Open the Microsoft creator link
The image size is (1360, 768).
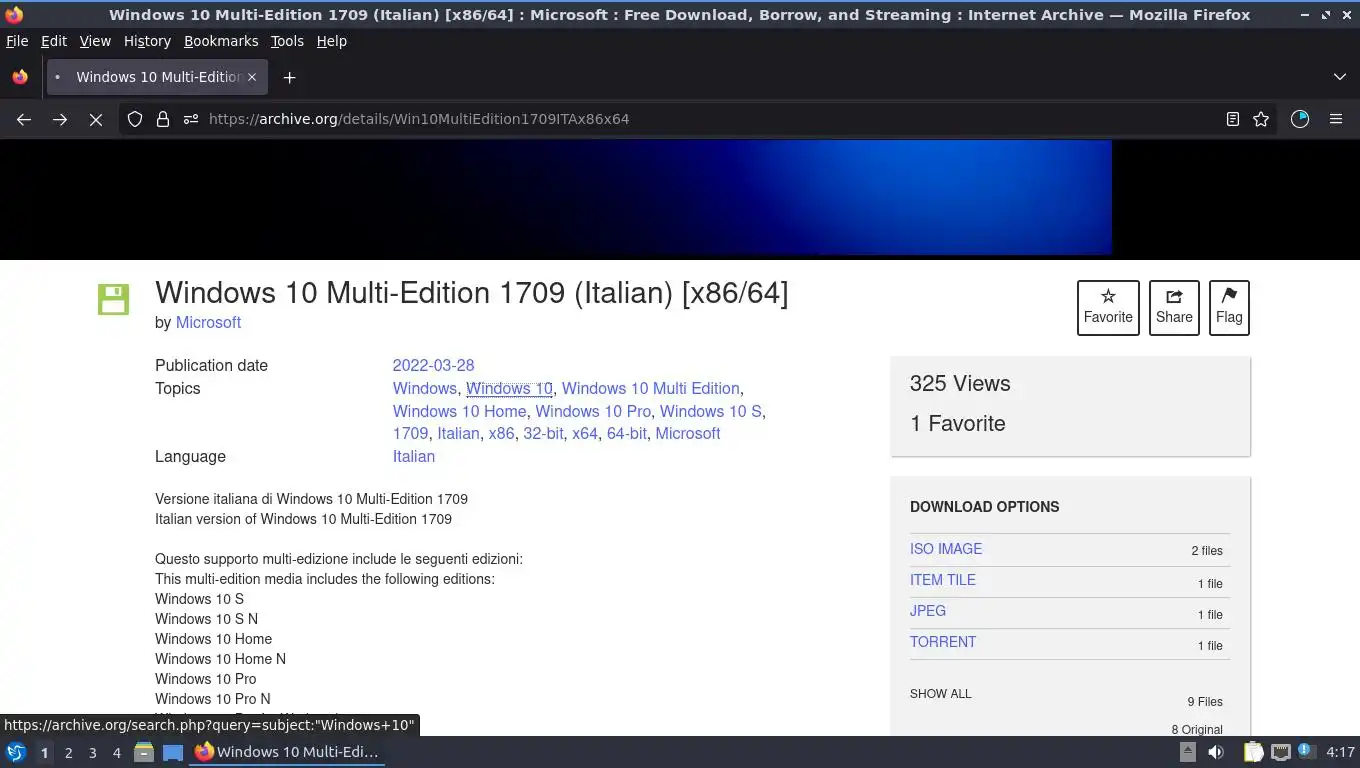pyautogui.click(x=208, y=322)
